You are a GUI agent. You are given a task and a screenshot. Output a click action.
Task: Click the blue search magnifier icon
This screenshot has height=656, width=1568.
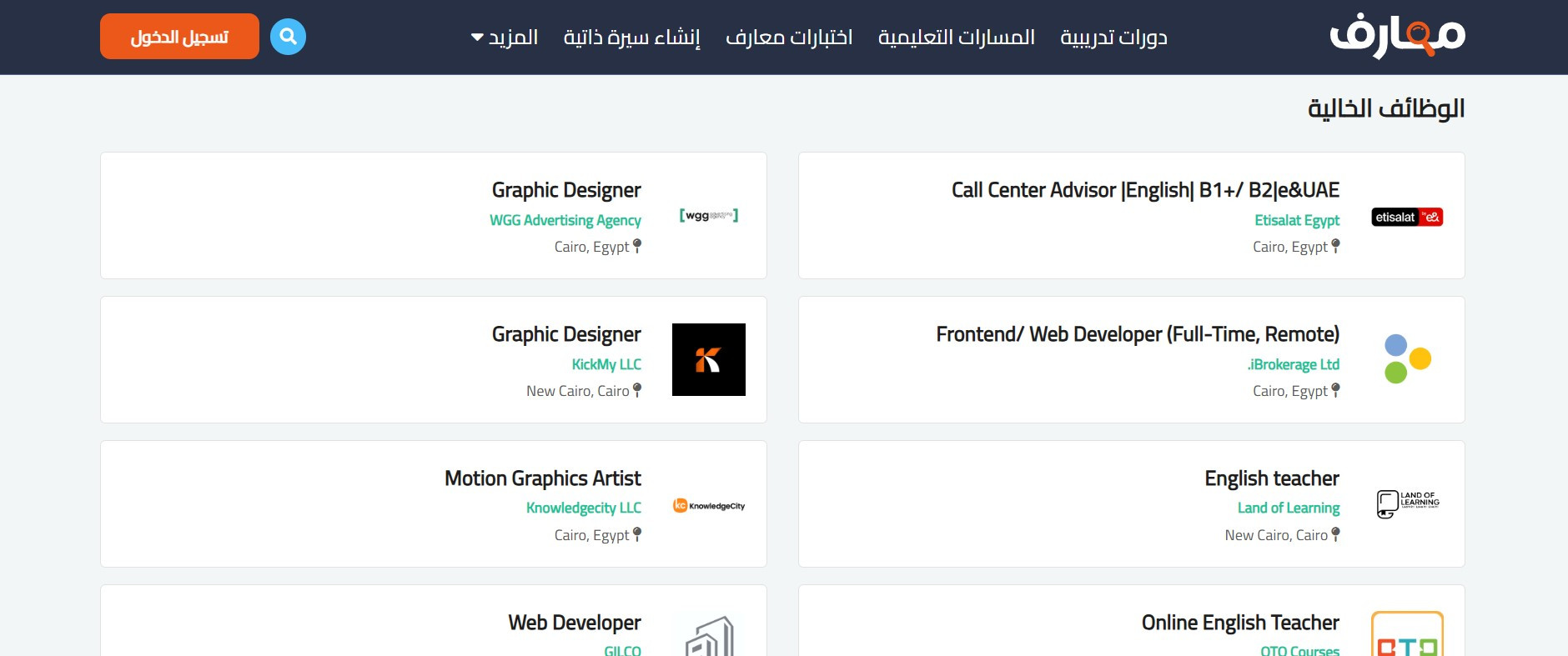pyautogui.click(x=288, y=37)
